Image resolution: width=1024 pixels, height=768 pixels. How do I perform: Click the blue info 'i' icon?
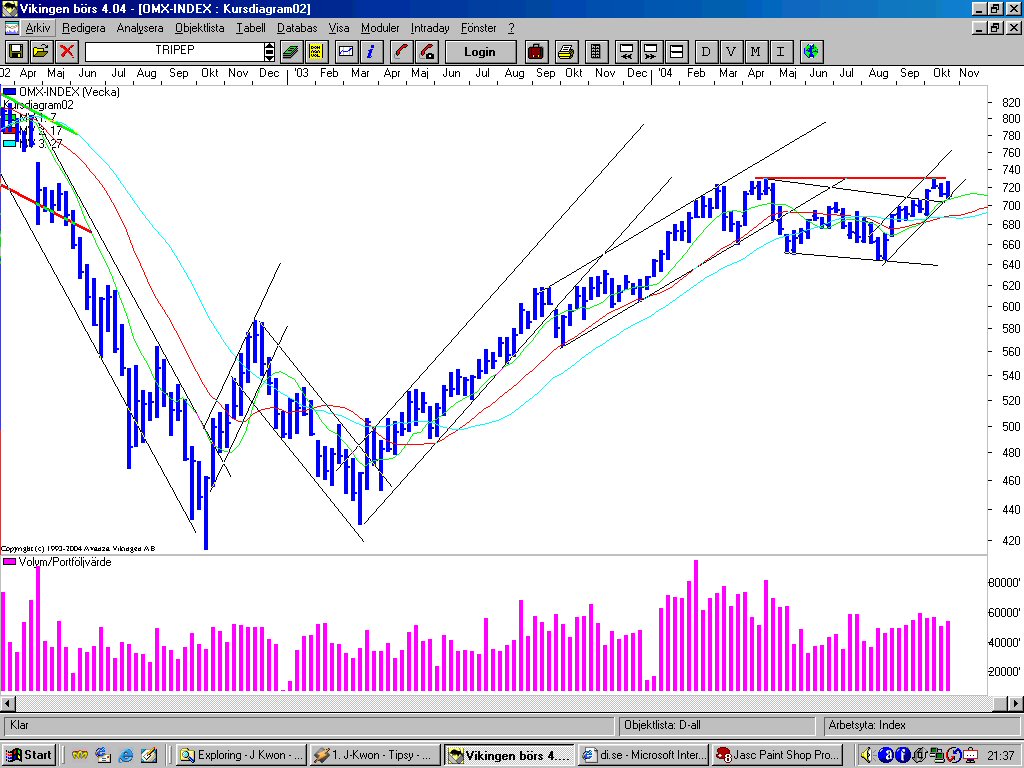click(370, 51)
